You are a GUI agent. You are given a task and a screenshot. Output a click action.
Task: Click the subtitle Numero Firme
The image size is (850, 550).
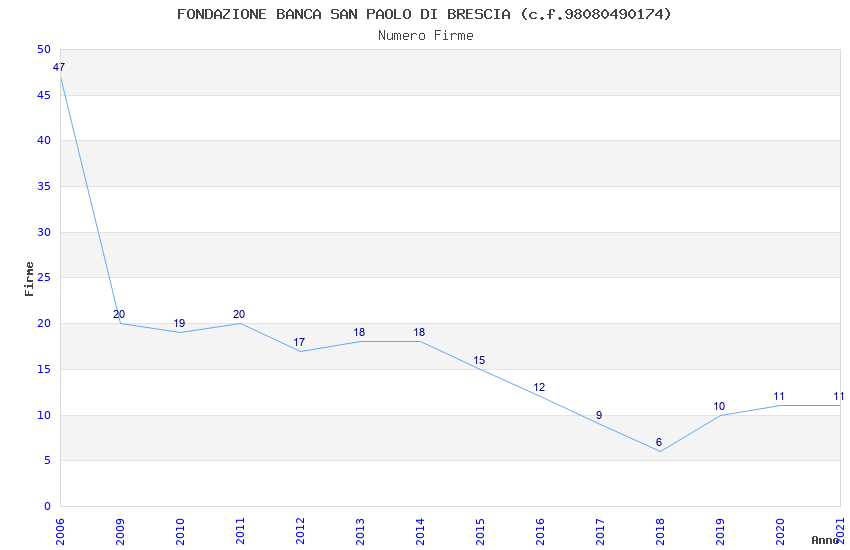click(426, 35)
